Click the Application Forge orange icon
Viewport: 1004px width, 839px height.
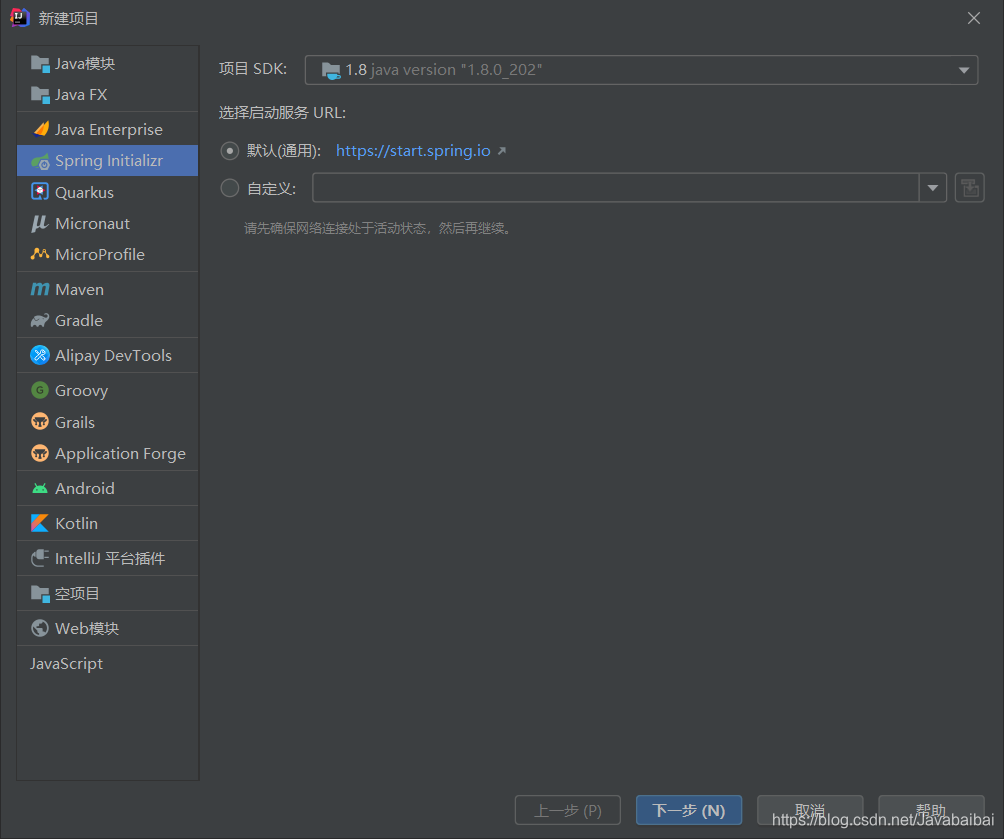click(x=40, y=453)
